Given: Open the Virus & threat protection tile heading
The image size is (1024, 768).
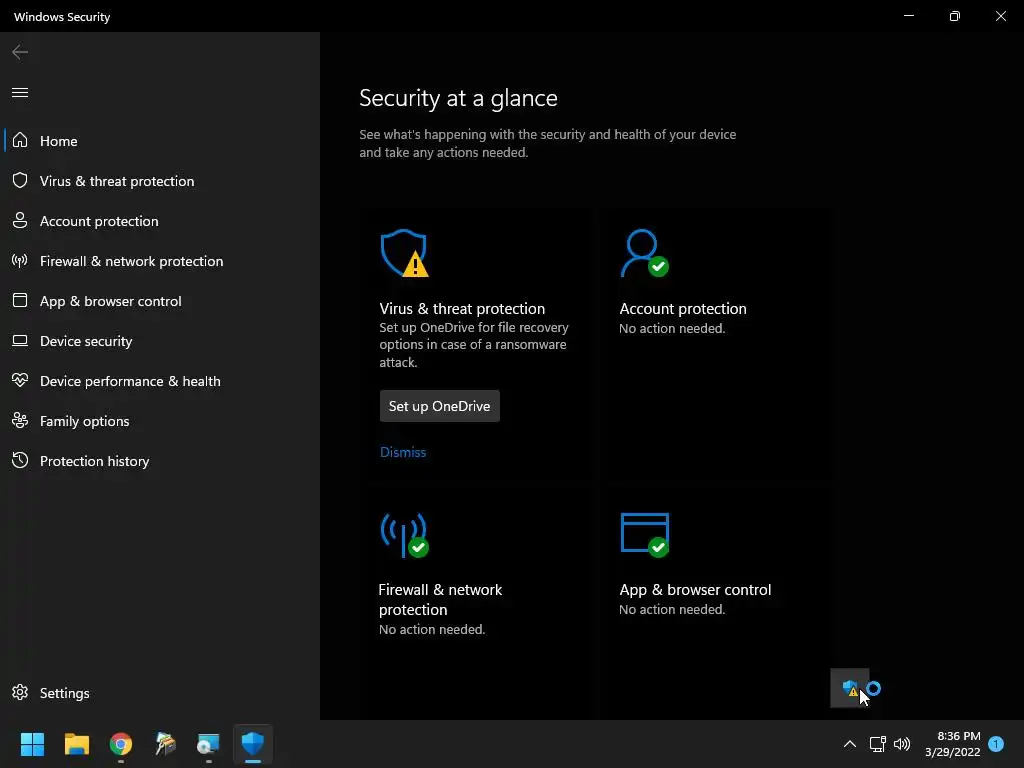Looking at the screenshot, I should click(x=462, y=309).
